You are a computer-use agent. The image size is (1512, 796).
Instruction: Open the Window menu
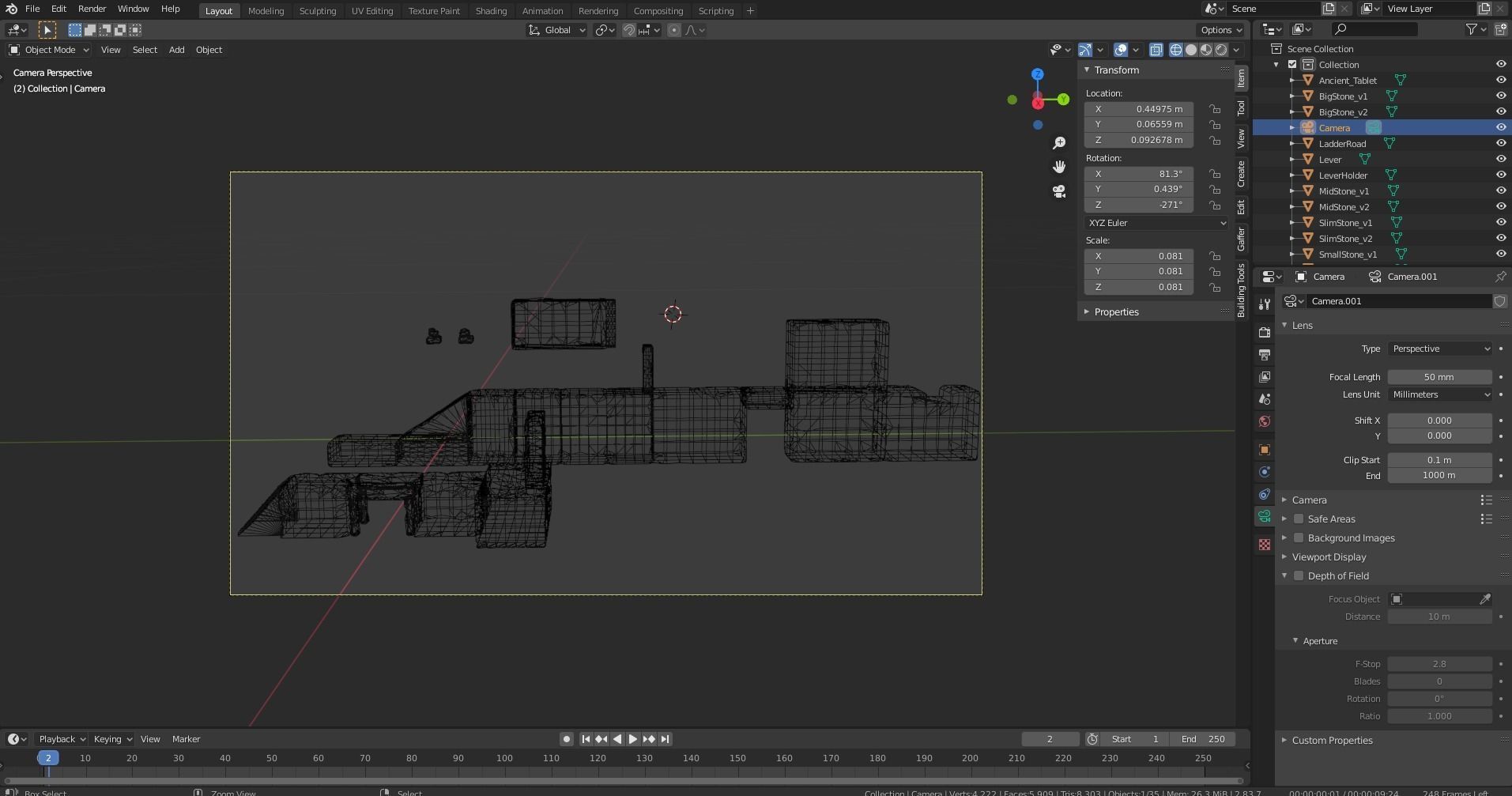pos(133,9)
